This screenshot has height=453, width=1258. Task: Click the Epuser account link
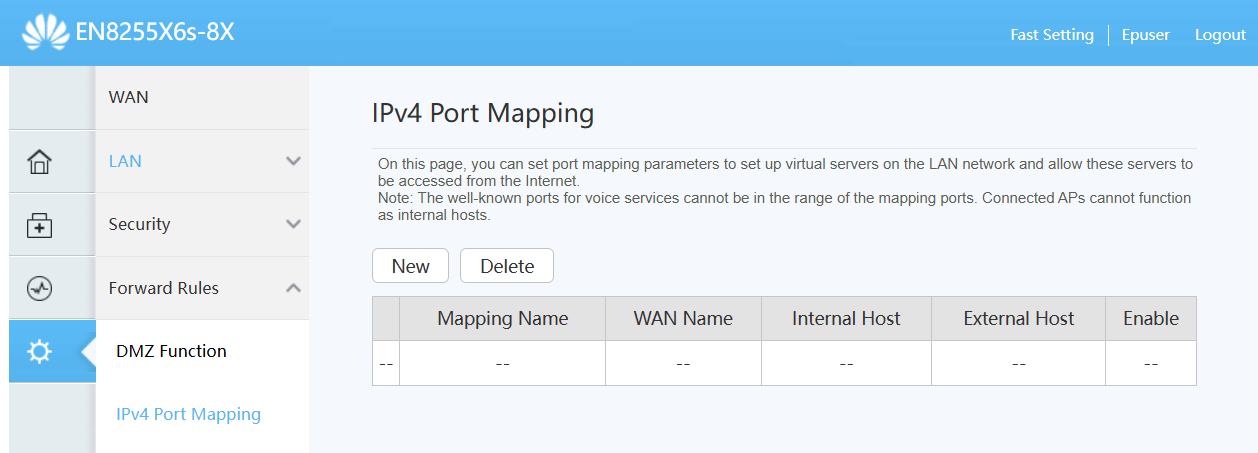[1145, 35]
